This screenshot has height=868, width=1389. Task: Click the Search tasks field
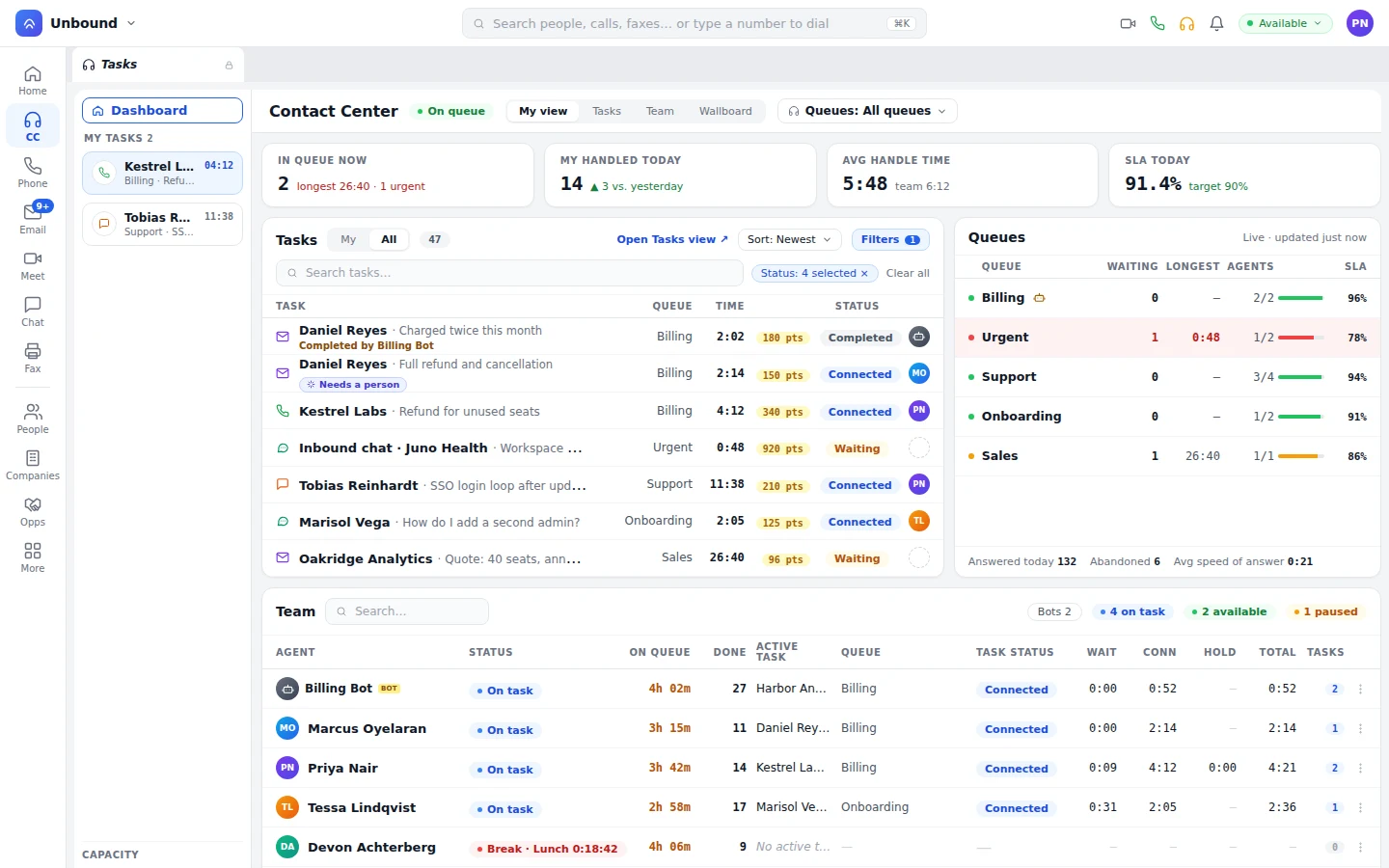pyautogui.click(x=509, y=273)
